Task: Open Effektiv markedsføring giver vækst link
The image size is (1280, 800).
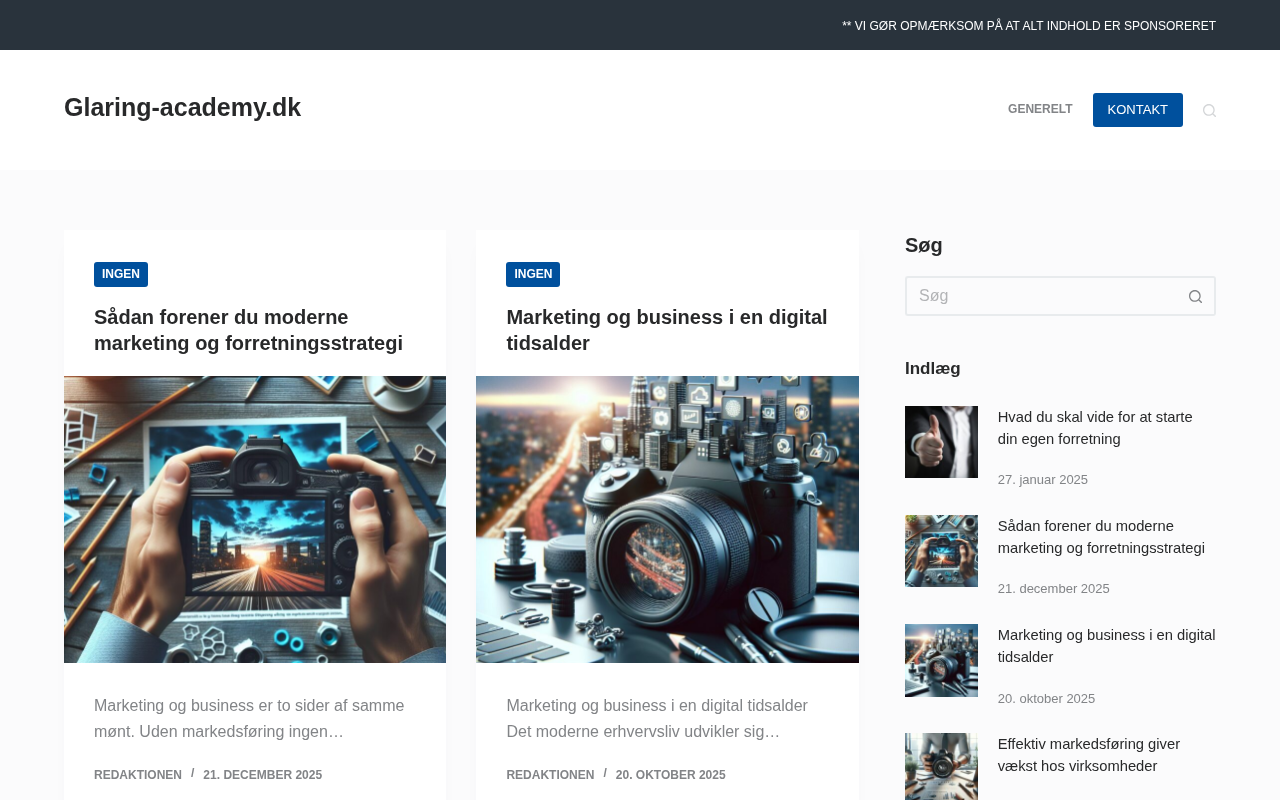Action: pyautogui.click(x=1088, y=755)
